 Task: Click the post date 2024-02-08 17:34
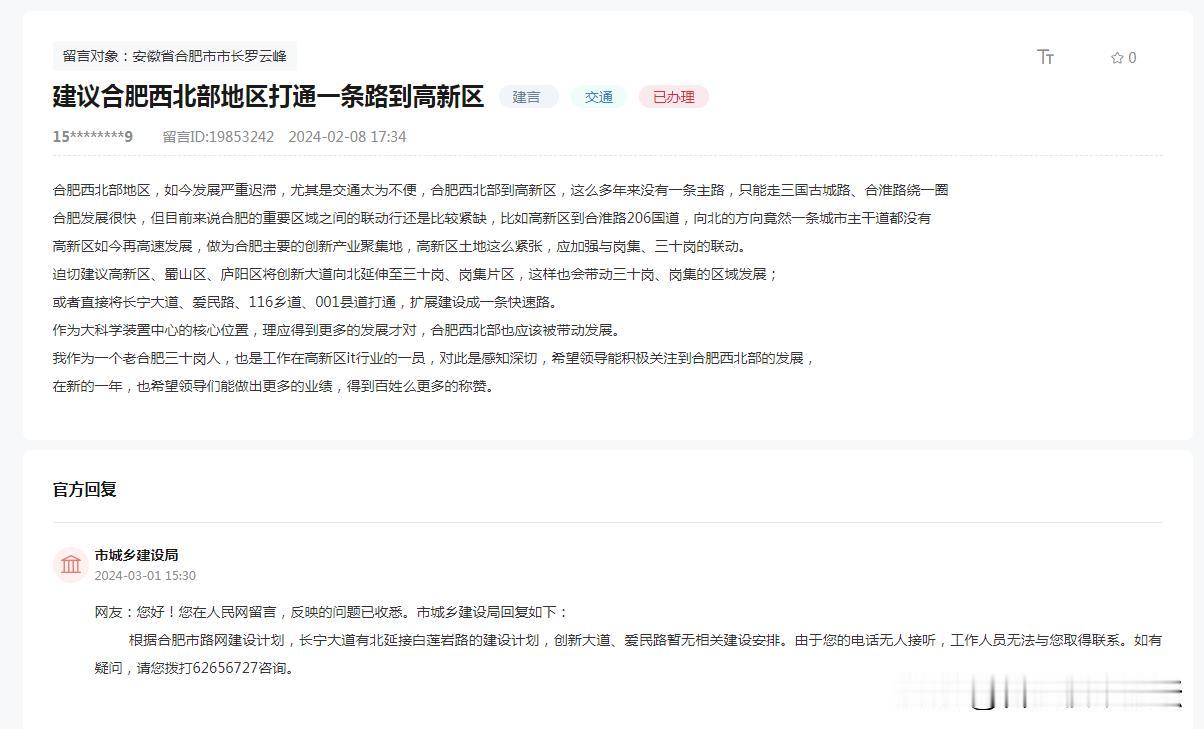[x=347, y=137]
